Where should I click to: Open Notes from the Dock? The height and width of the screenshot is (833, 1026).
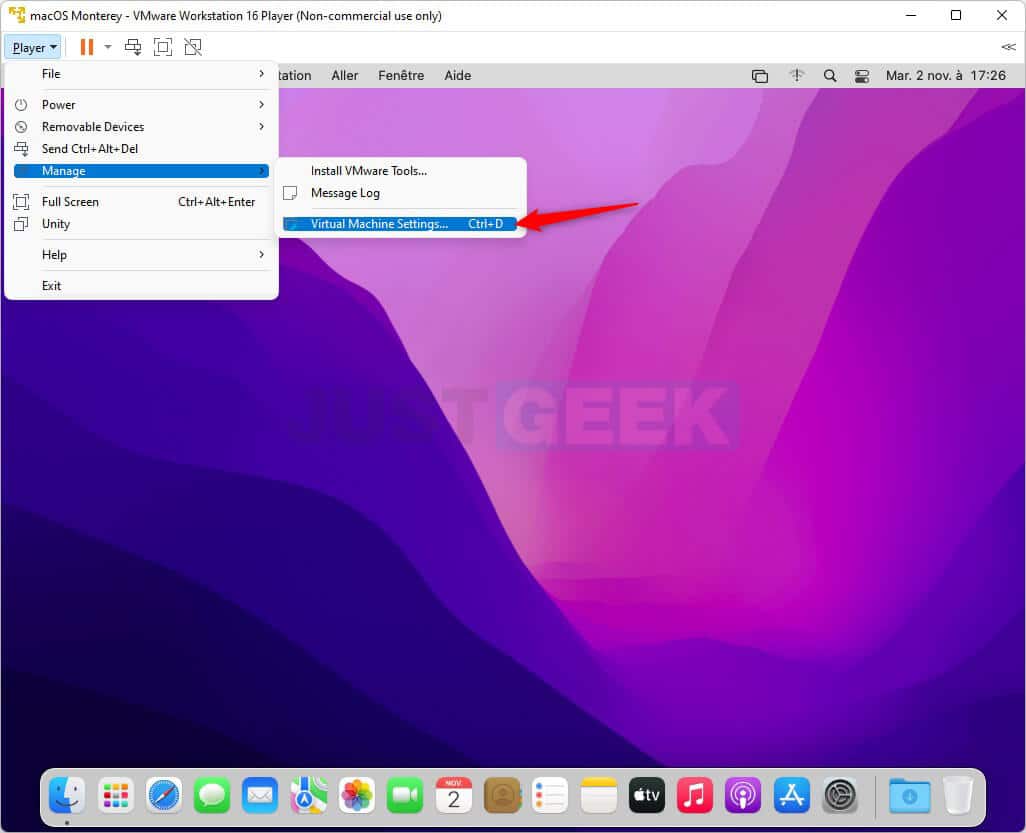click(x=598, y=795)
